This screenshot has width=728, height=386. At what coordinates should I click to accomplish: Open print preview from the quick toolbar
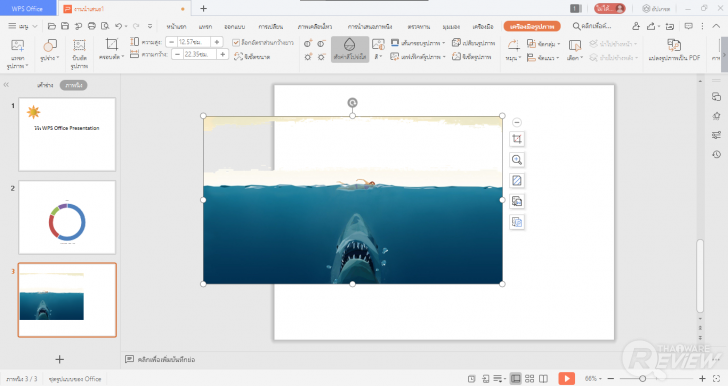click(x=105, y=26)
